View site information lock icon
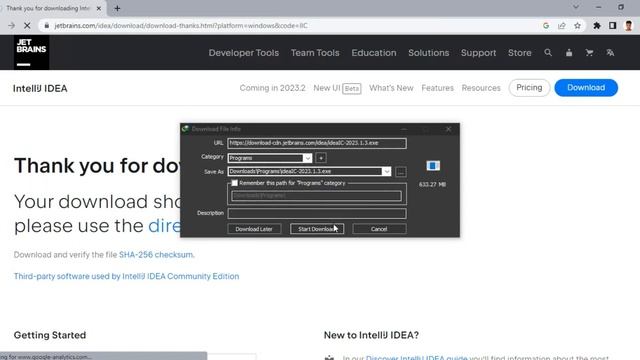 pos(47,26)
